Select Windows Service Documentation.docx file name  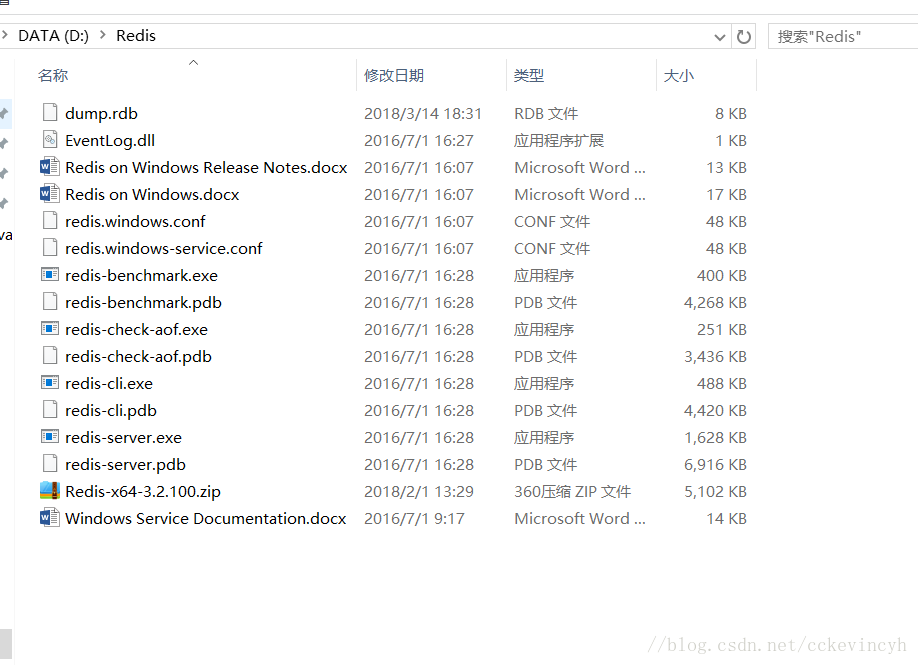point(205,518)
